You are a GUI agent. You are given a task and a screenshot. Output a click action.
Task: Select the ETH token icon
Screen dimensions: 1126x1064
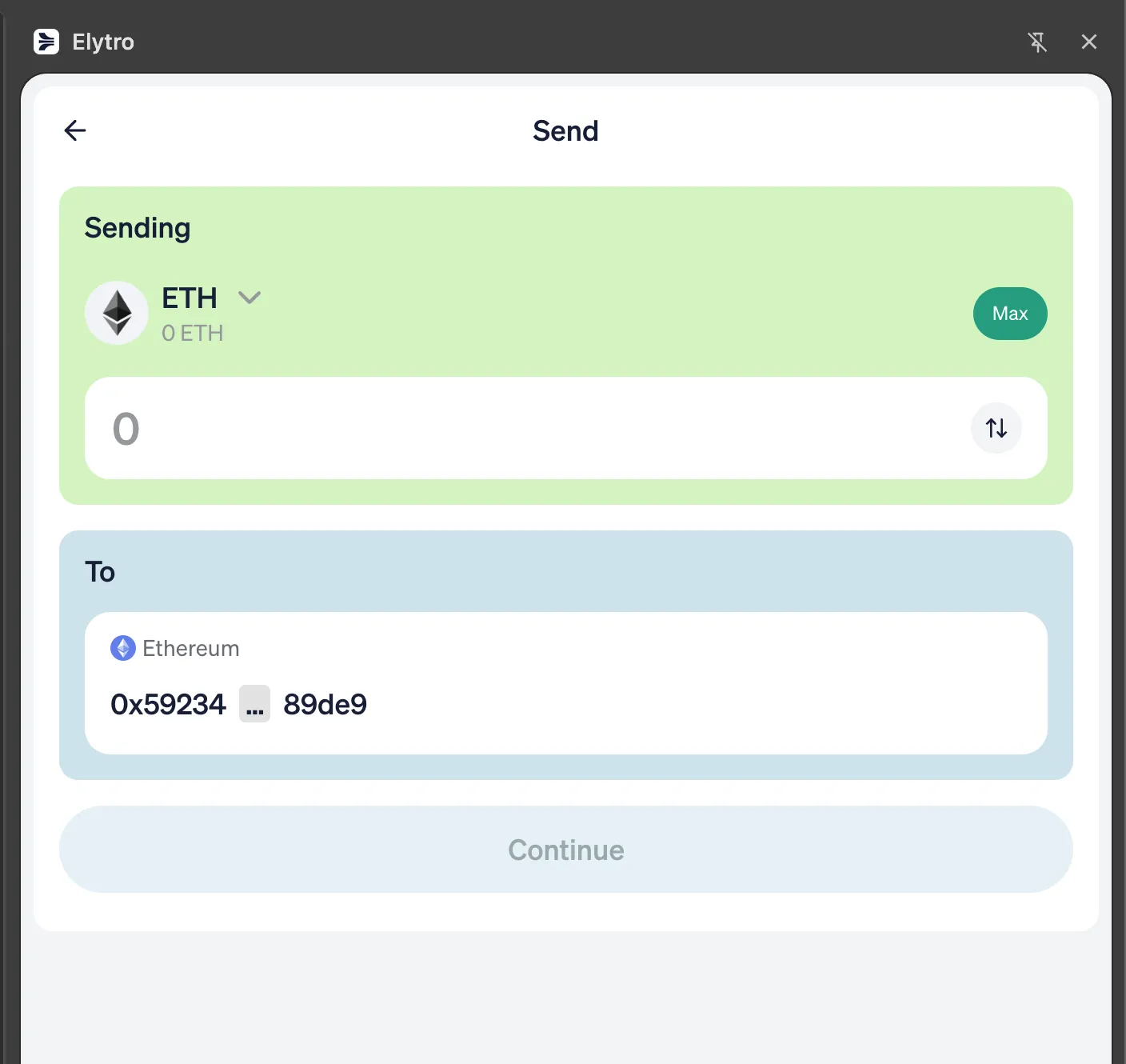click(117, 313)
